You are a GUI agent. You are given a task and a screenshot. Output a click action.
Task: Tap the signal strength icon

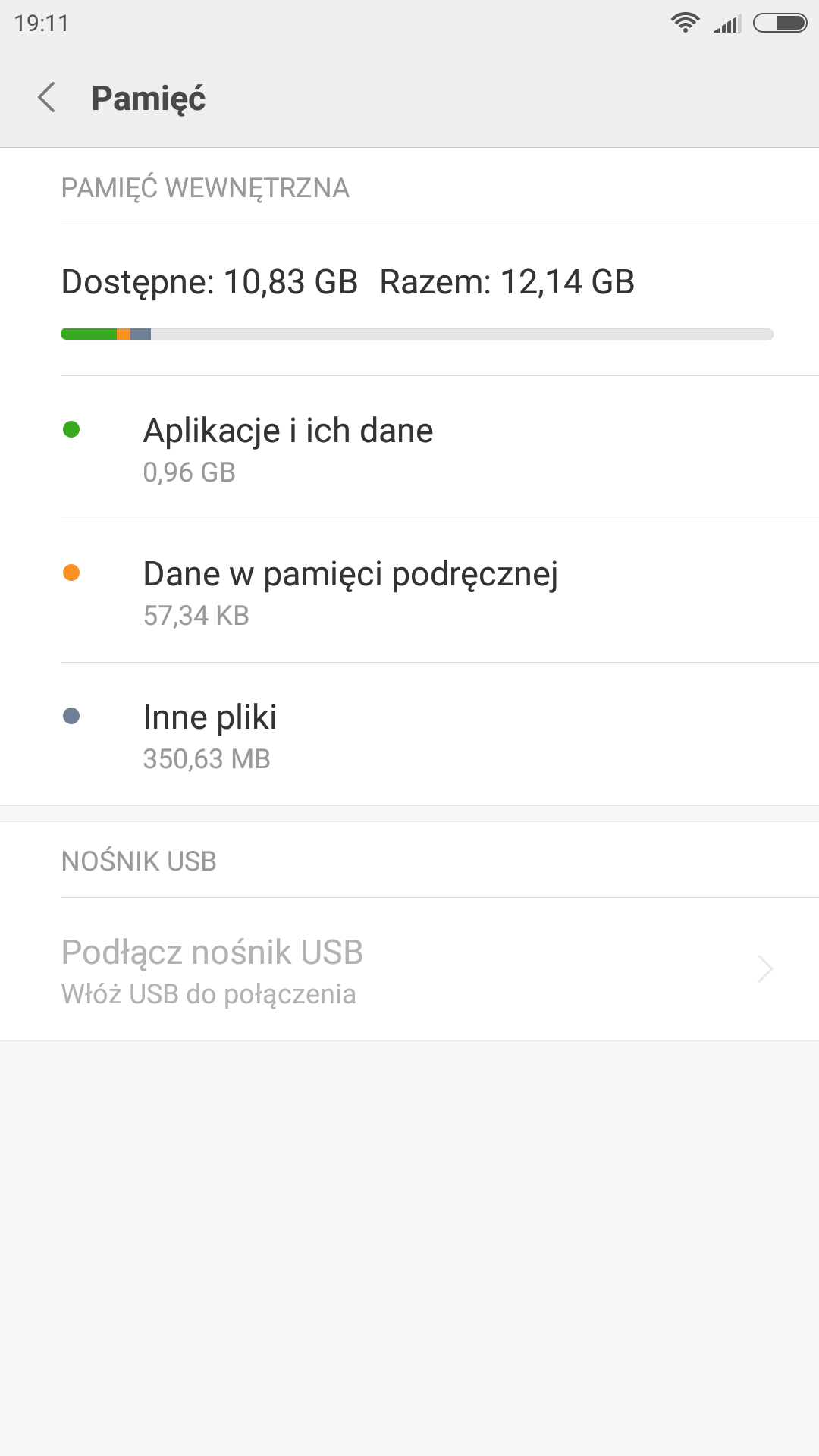tap(727, 24)
